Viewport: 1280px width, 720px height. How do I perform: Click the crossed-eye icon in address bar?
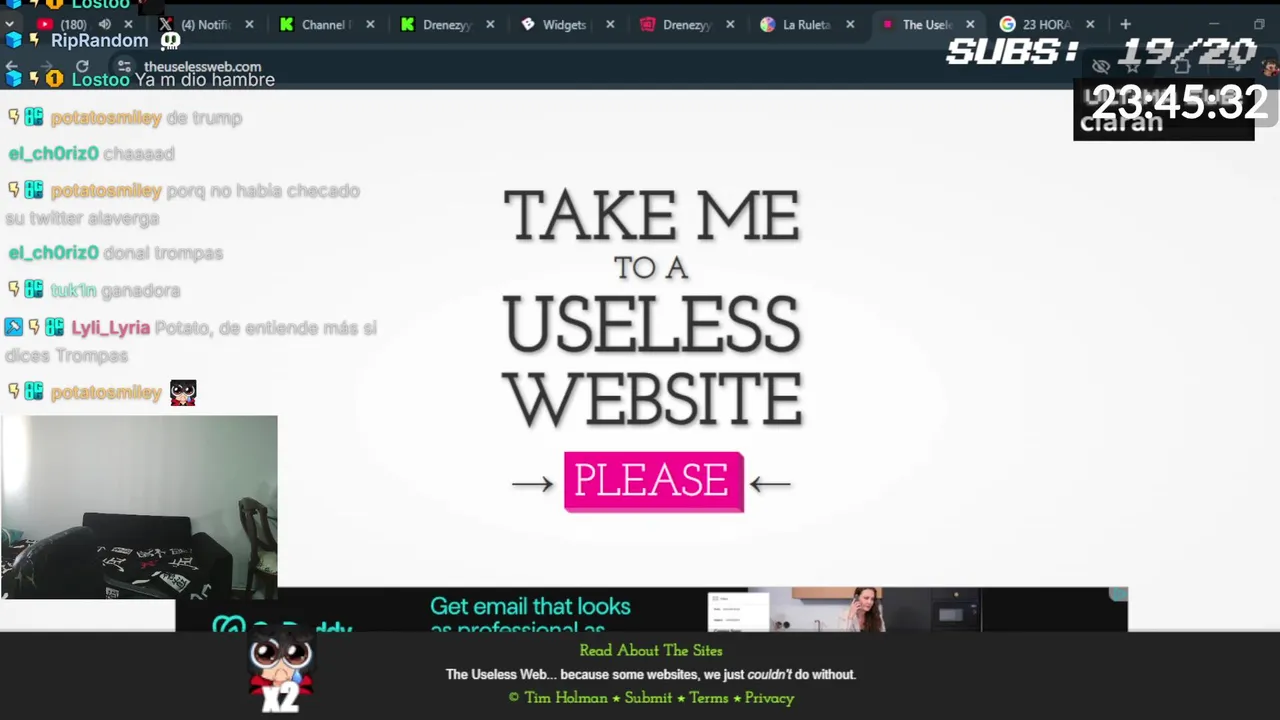1101,67
